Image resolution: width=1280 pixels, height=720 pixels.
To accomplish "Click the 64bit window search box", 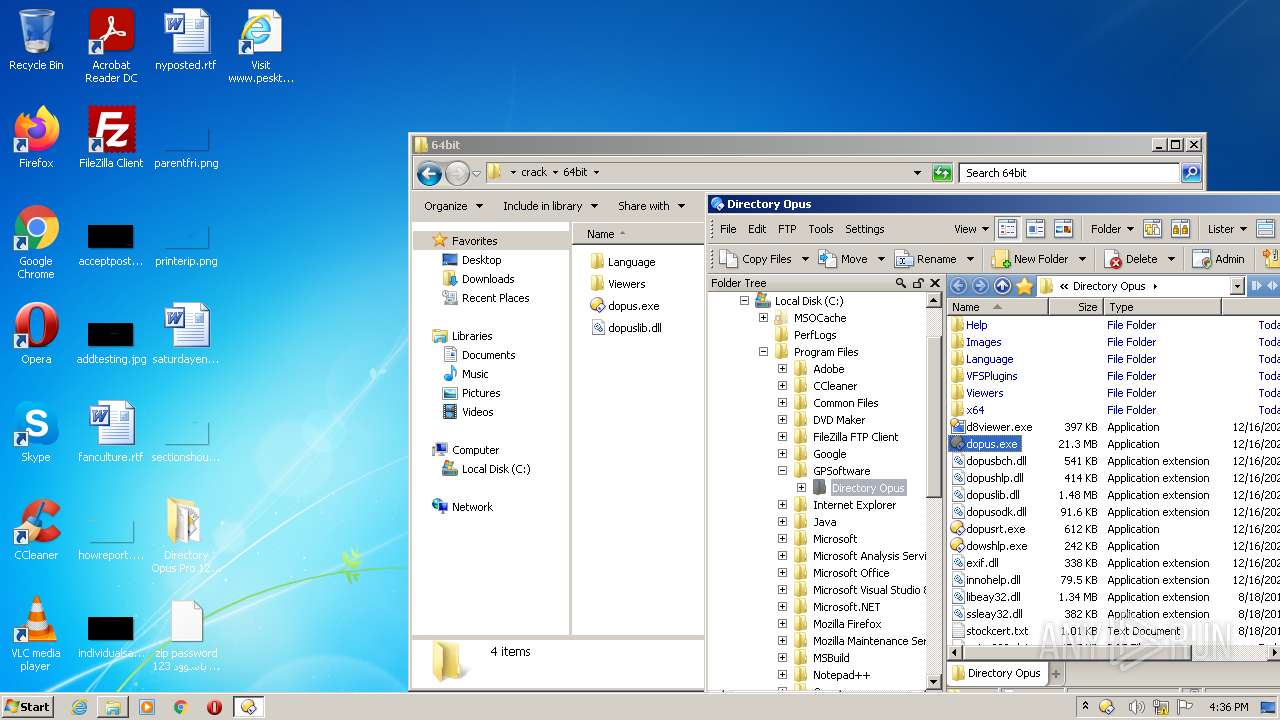I will coord(1069,173).
